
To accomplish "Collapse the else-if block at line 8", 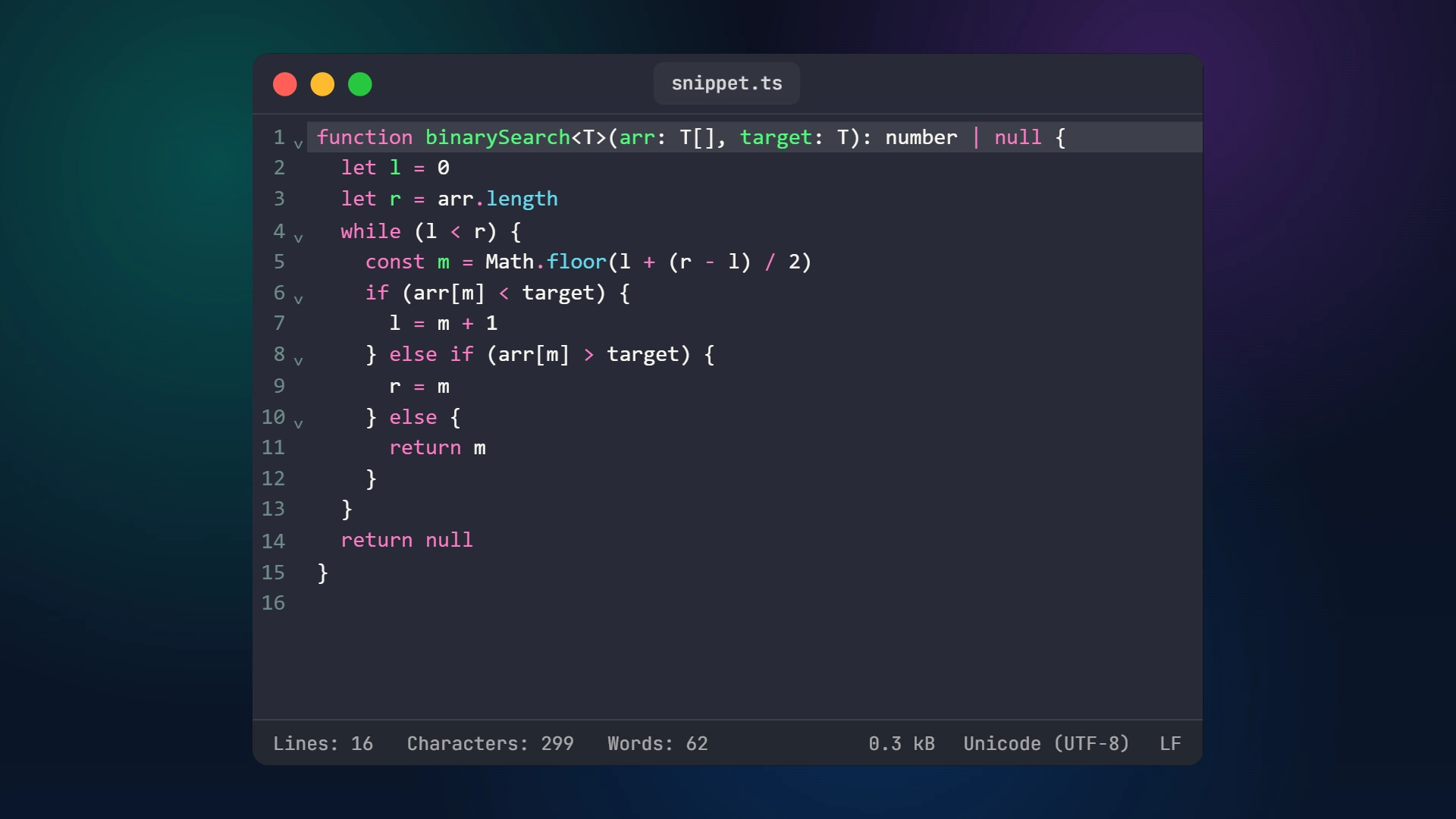I will click(299, 361).
